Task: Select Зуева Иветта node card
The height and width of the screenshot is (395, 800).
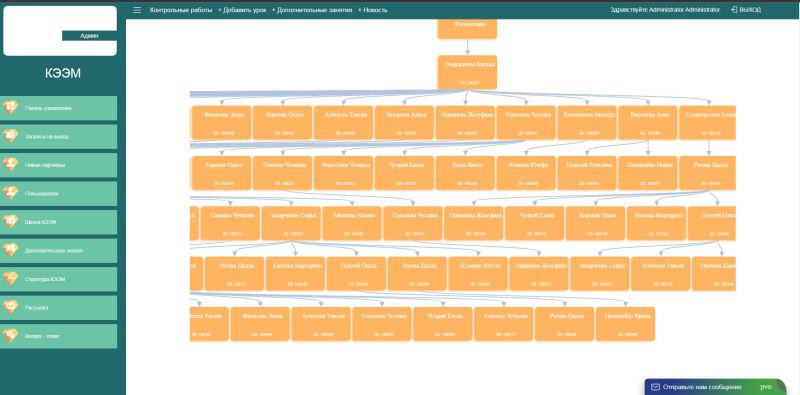Action: coord(465,173)
